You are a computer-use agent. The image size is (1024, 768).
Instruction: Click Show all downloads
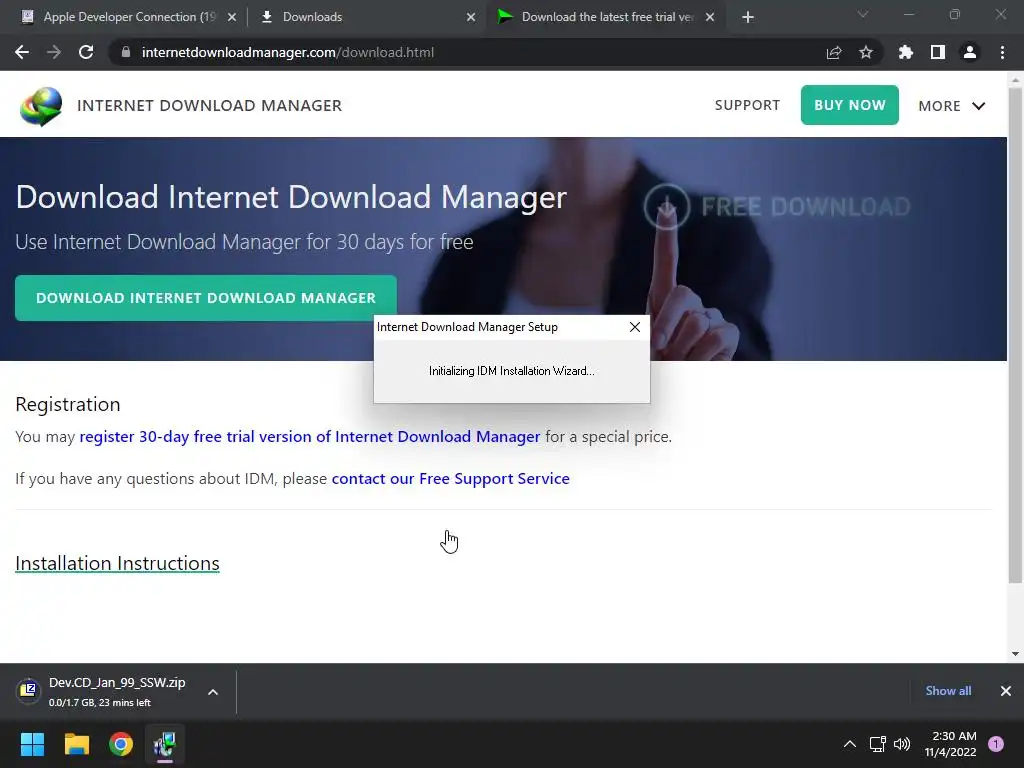[948, 691]
